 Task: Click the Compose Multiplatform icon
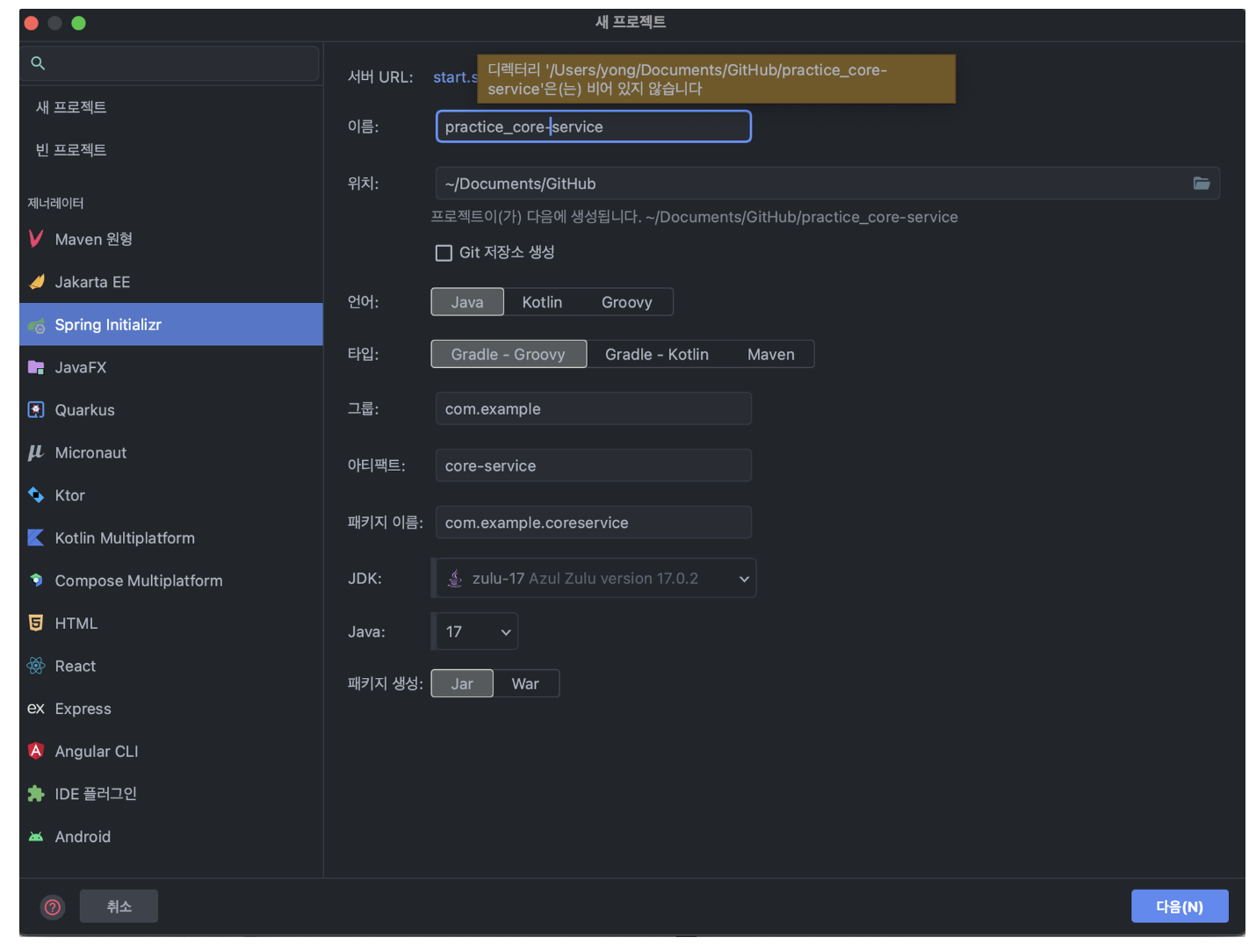(x=36, y=581)
